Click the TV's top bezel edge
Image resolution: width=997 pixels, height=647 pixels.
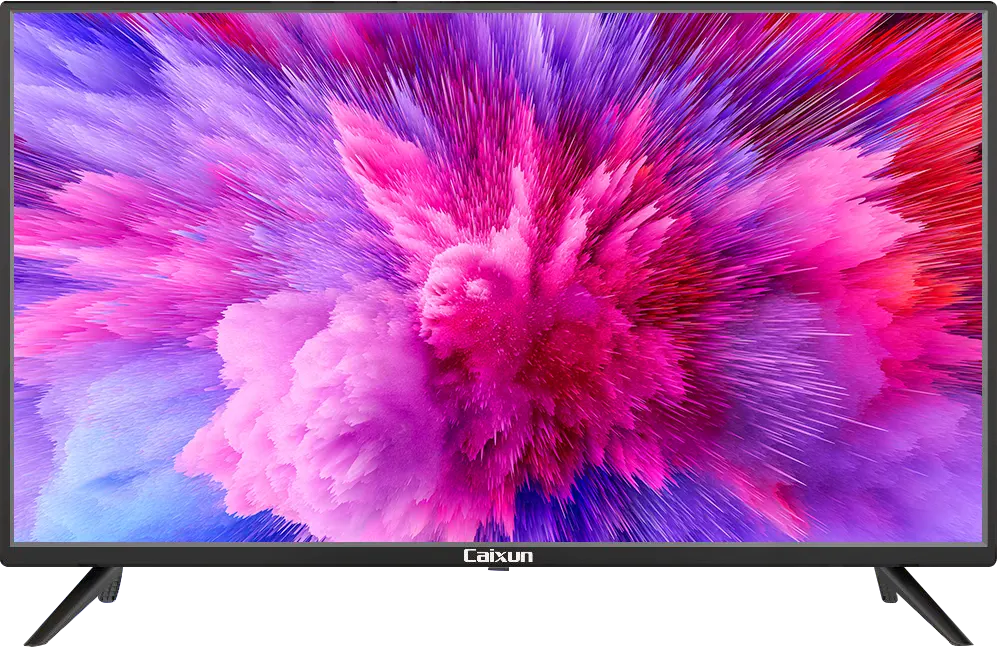(498, 7)
